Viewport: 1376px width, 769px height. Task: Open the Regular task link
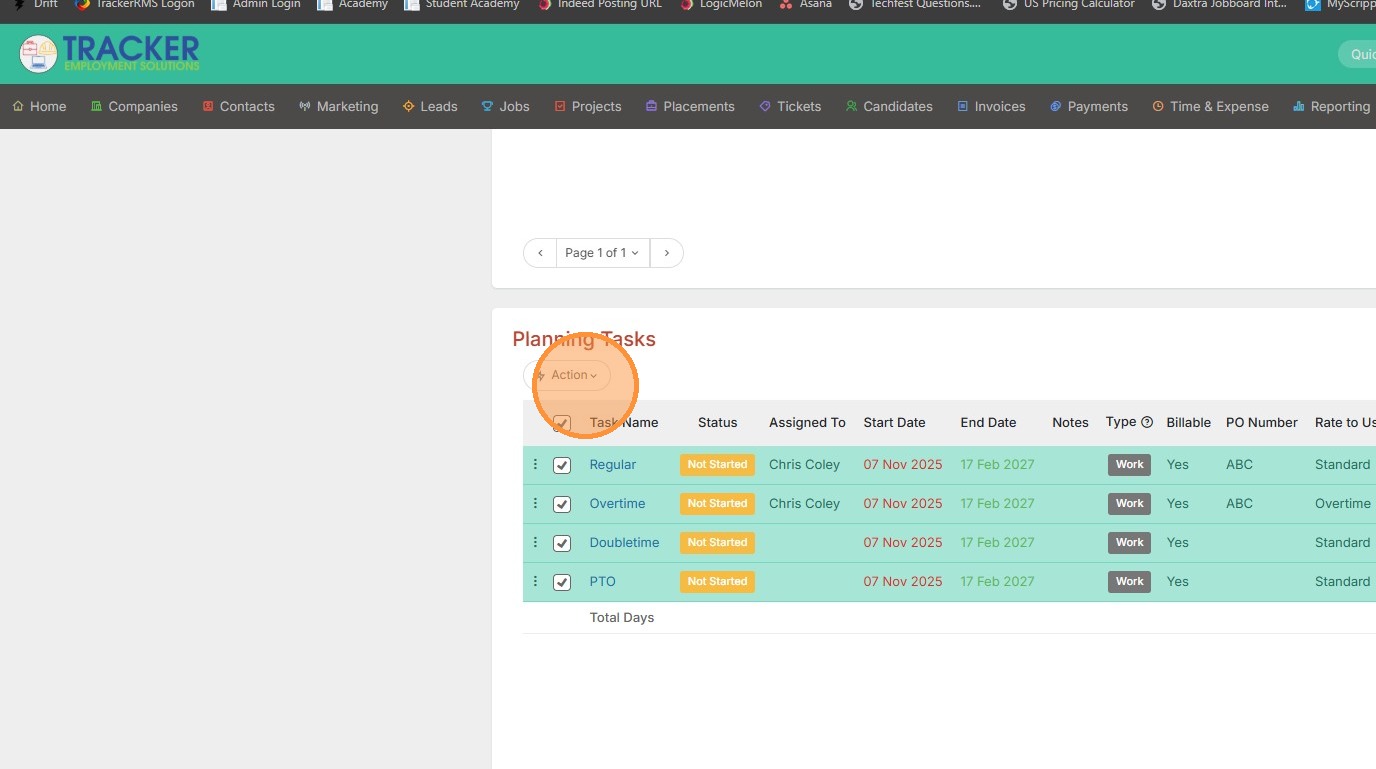pos(613,464)
